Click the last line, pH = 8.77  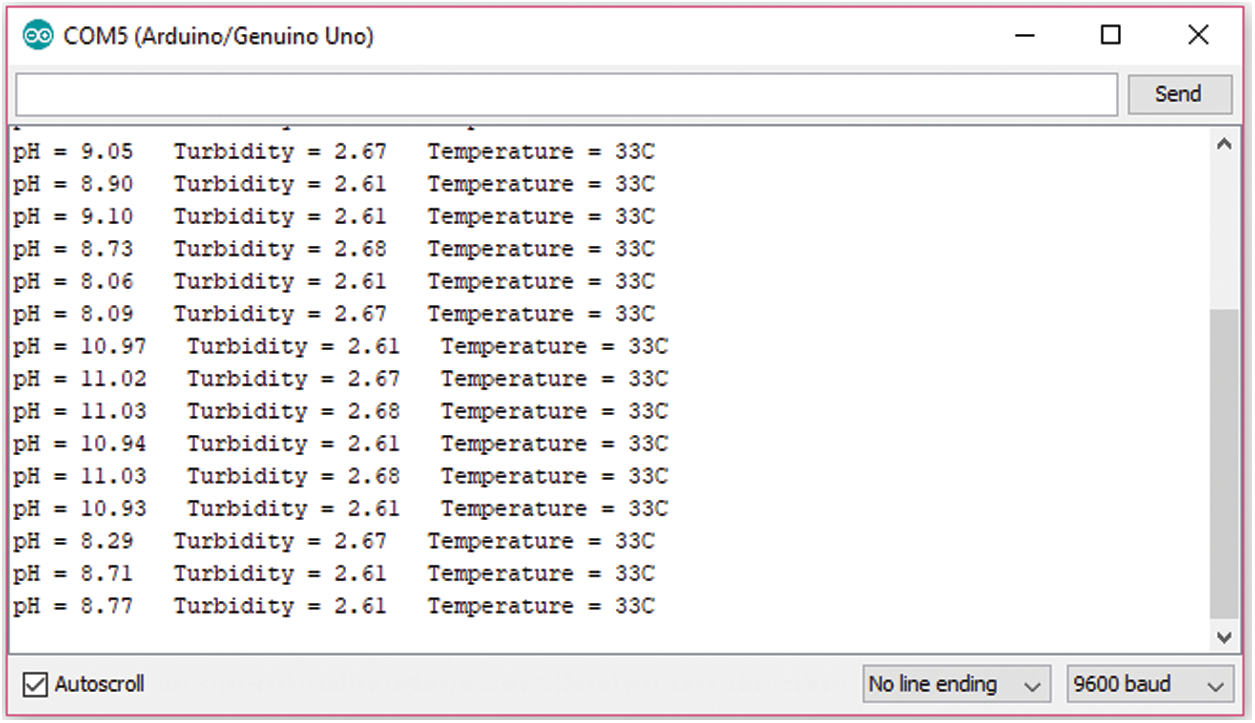click(x=333, y=607)
